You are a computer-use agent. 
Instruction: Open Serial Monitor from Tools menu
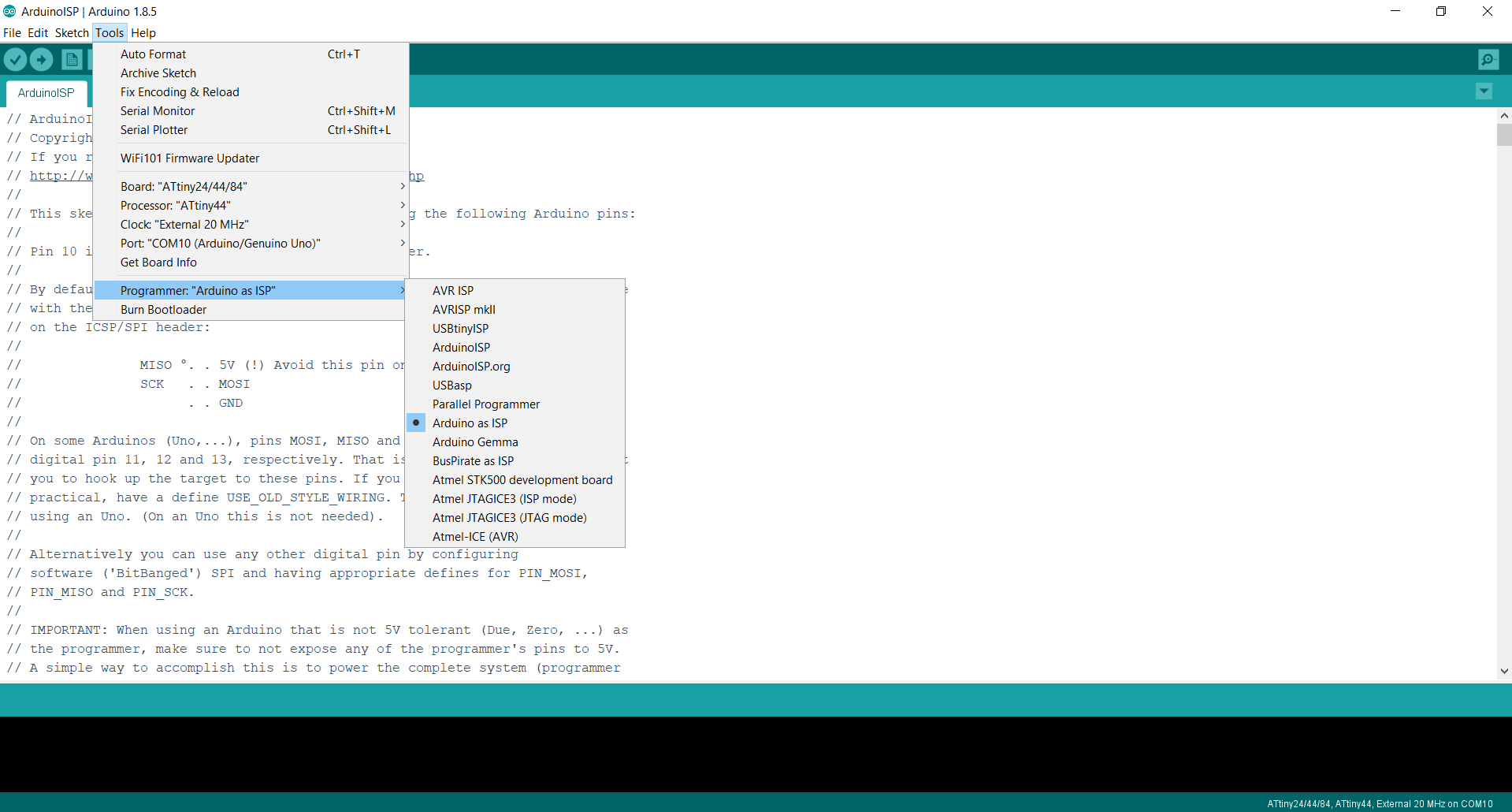(251, 111)
